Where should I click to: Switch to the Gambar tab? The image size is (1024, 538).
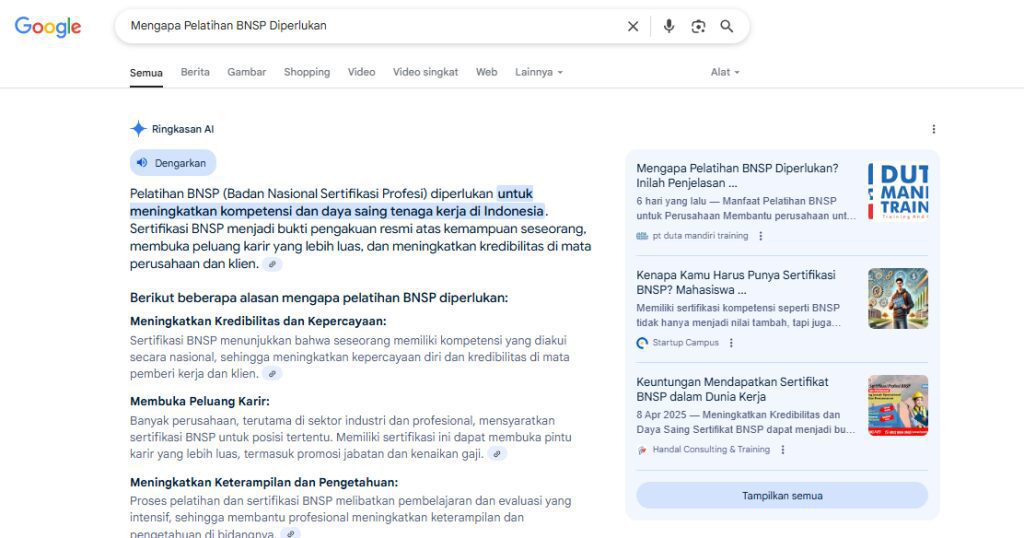[x=247, y=72]
